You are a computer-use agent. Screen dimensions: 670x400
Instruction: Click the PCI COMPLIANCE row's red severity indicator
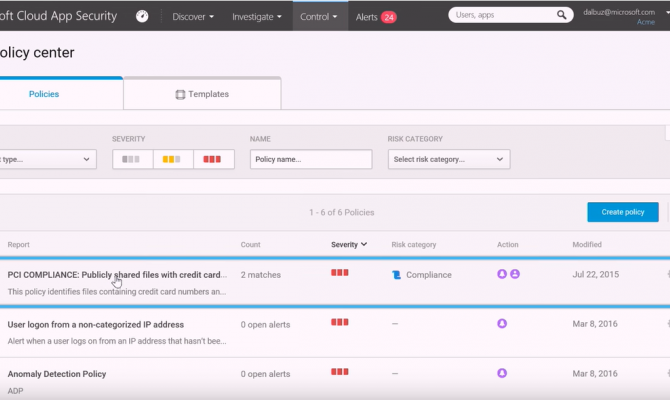click(x=340, y=273)
